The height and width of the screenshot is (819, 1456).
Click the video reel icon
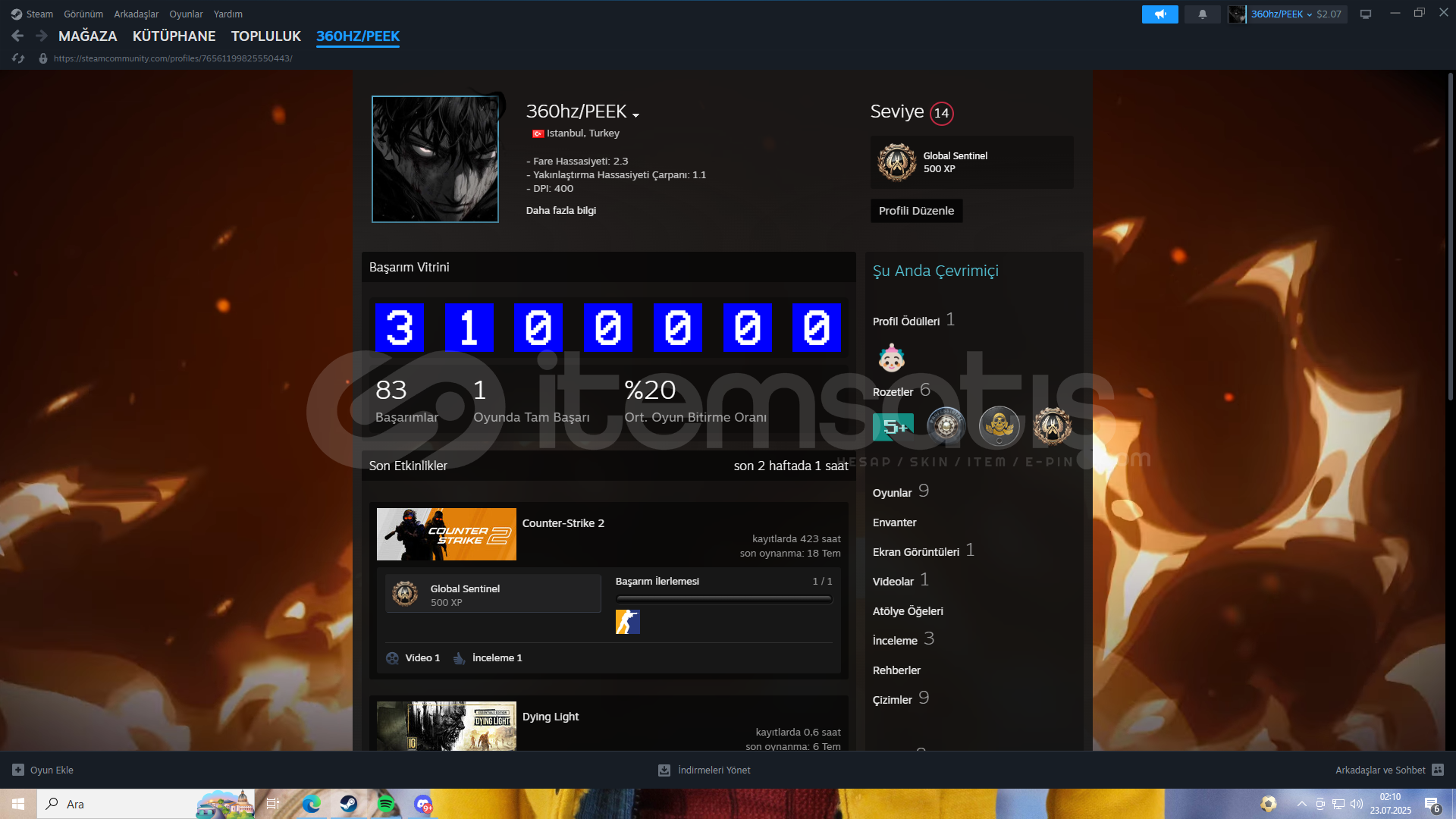392,658
